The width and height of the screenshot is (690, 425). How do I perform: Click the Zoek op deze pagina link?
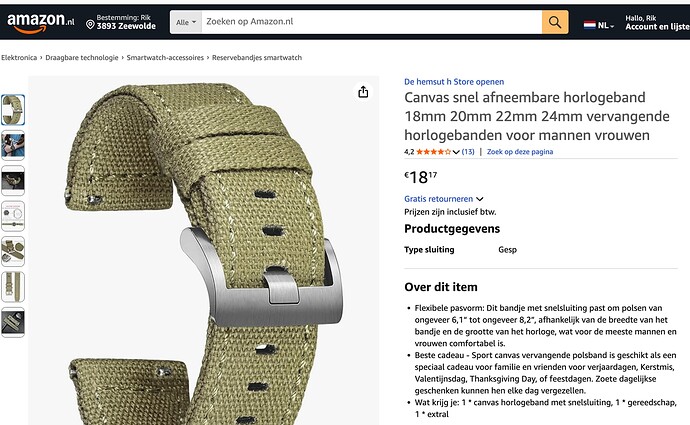pyautogui.click(x=520, y=152)
